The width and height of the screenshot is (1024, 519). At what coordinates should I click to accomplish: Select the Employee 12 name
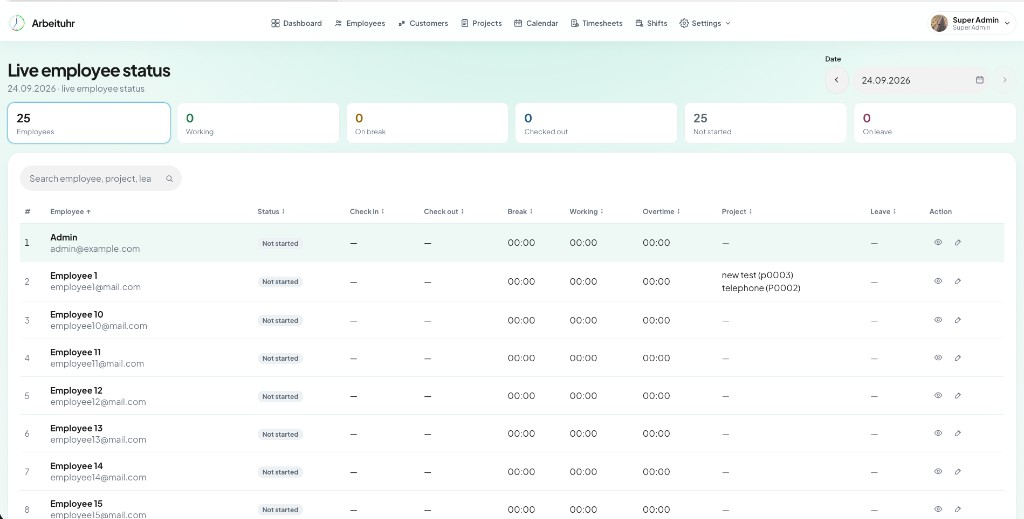point(76,390)
